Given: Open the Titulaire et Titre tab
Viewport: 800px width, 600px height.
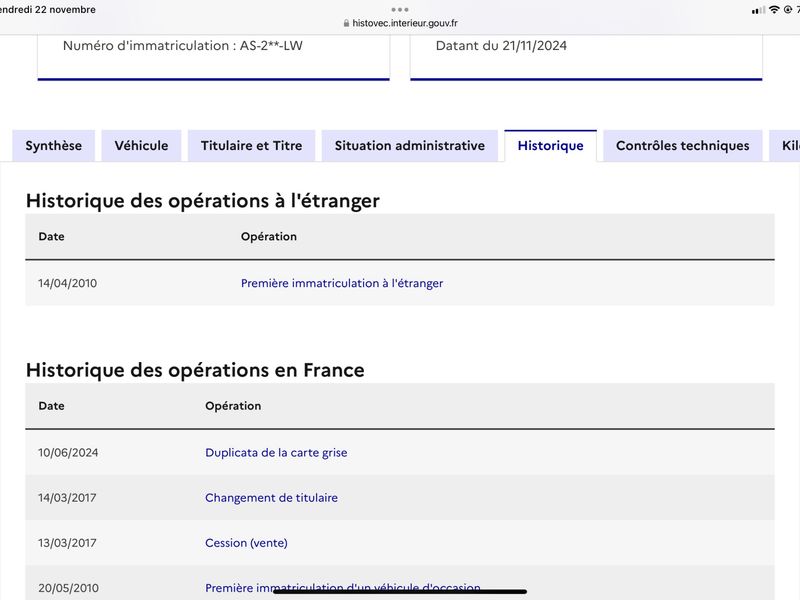Looking at the screenshot, I should click(252, 146).
